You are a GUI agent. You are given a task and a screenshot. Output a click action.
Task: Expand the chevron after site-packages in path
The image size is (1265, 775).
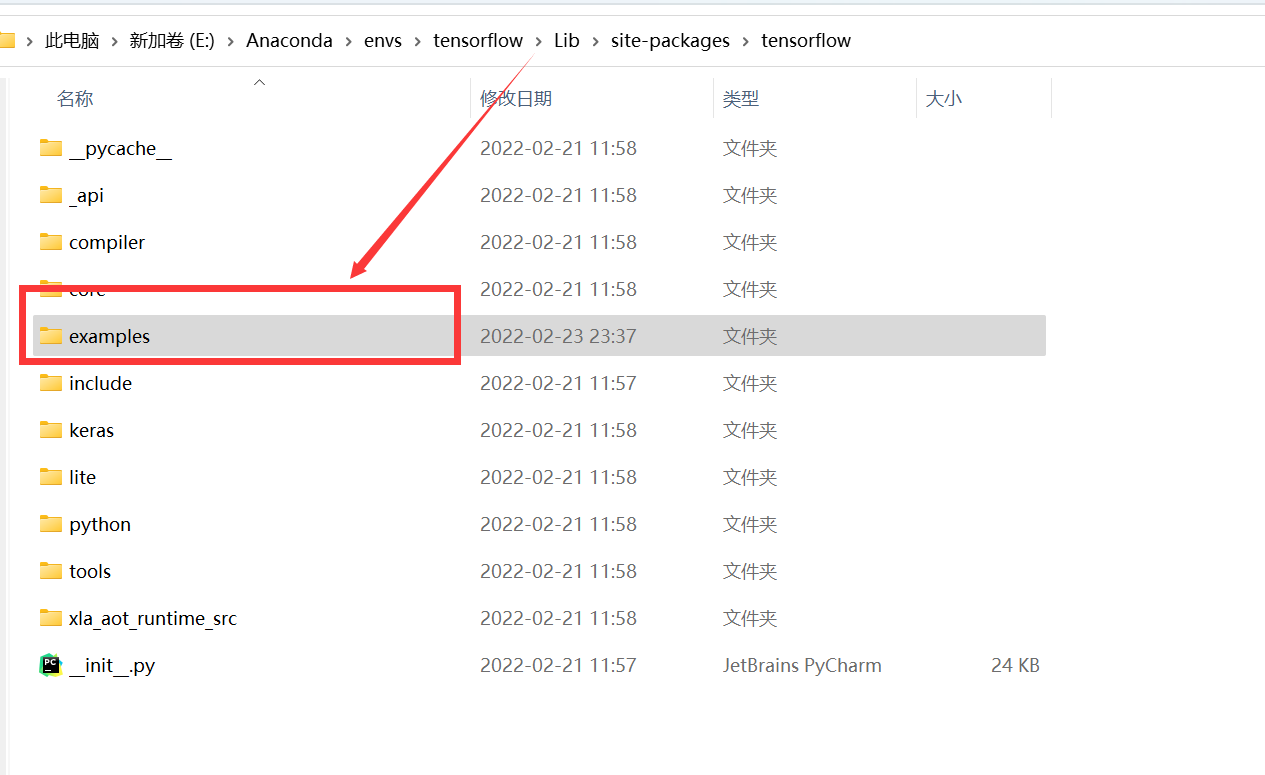[746, 41]
